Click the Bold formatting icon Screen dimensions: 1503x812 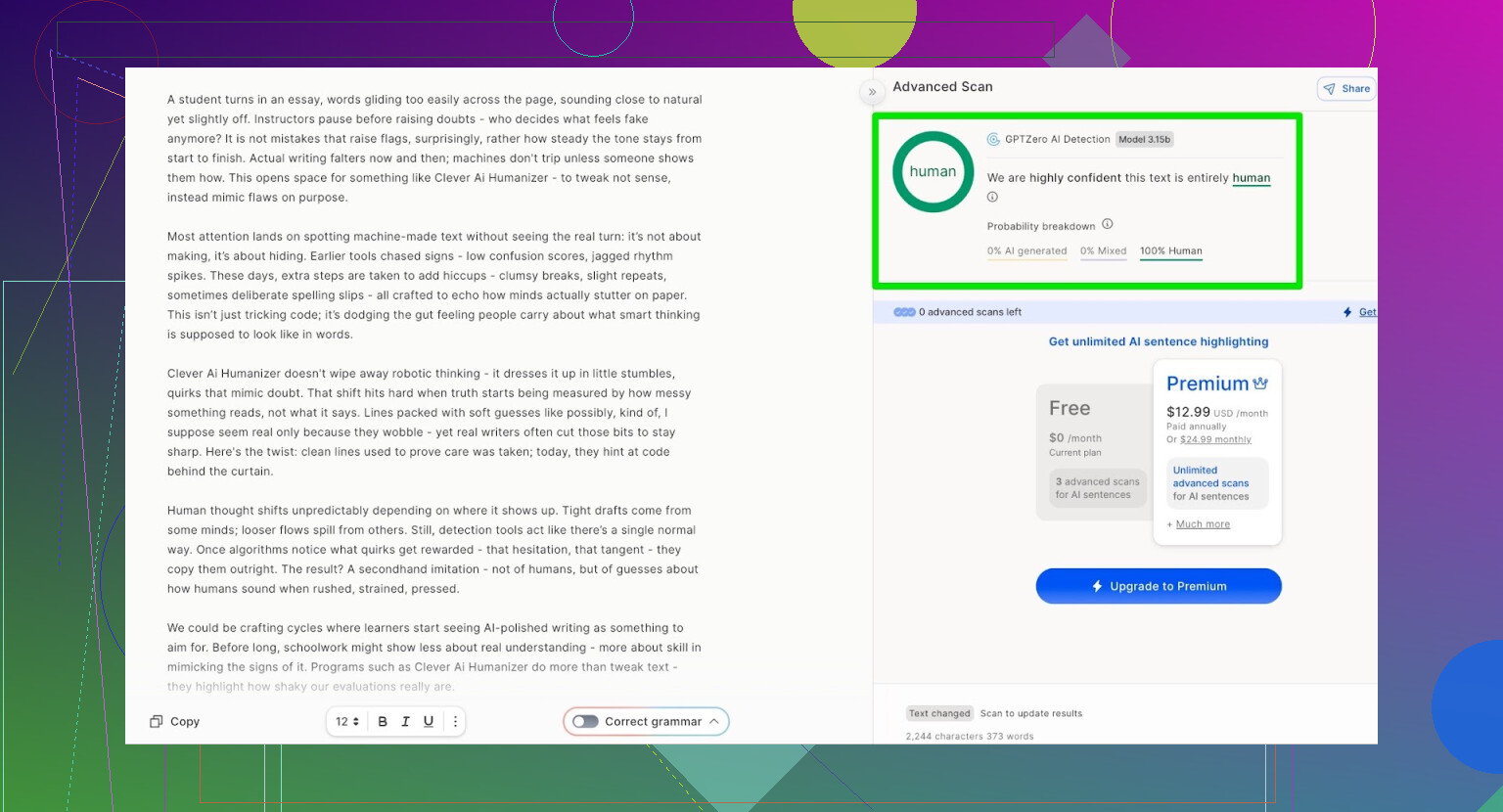383,722
